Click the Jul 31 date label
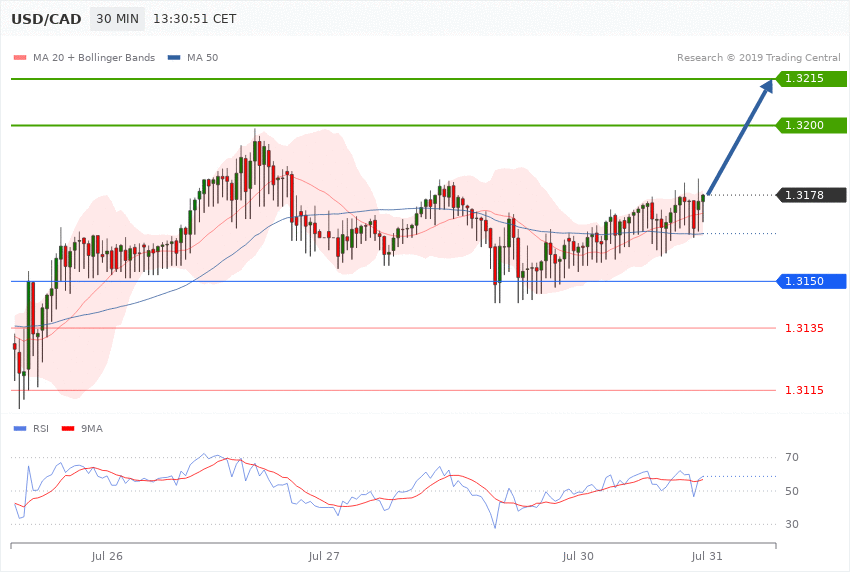This screenshot has width=850, height=576. [707, 556]
